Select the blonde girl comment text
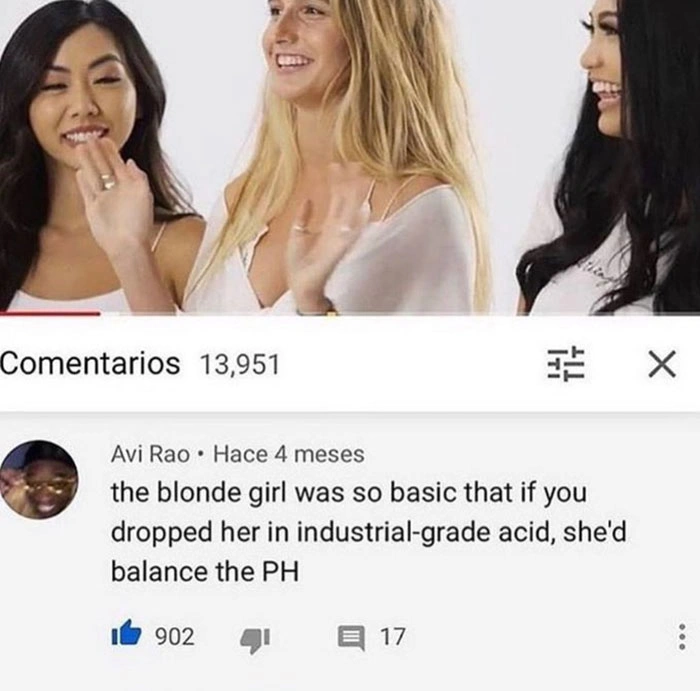The height and width of the screenshot is (691, 700). pos(368,532)
